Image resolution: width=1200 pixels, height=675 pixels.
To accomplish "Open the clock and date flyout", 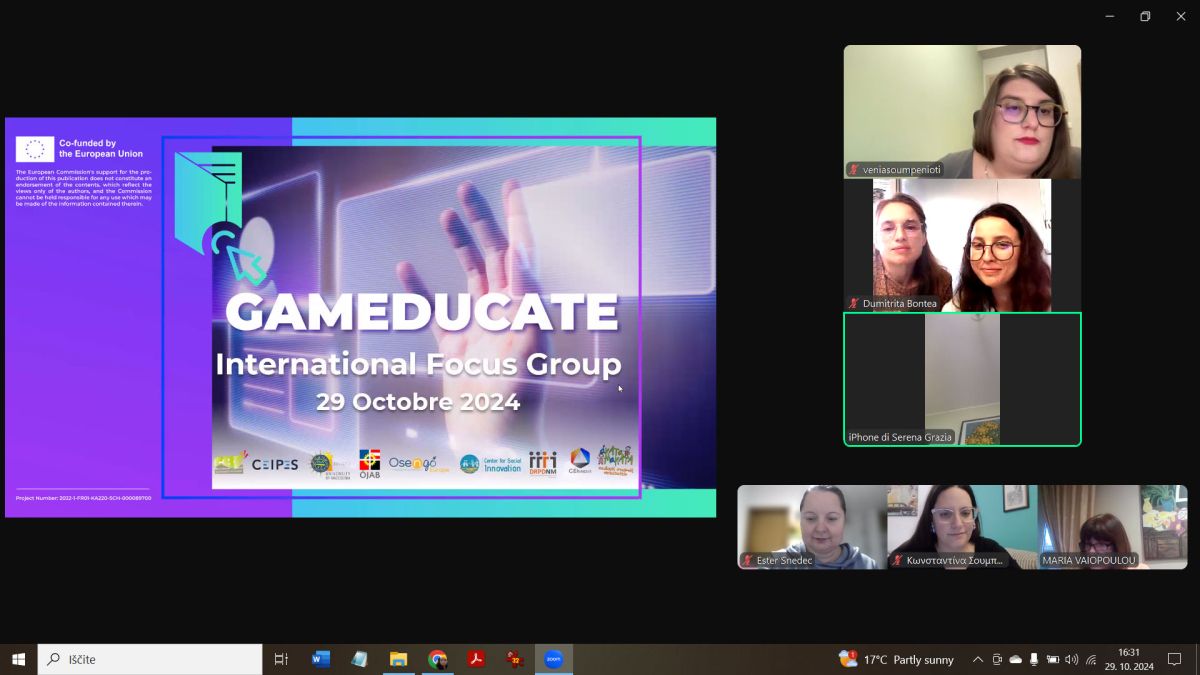I will pos(1128,659).
